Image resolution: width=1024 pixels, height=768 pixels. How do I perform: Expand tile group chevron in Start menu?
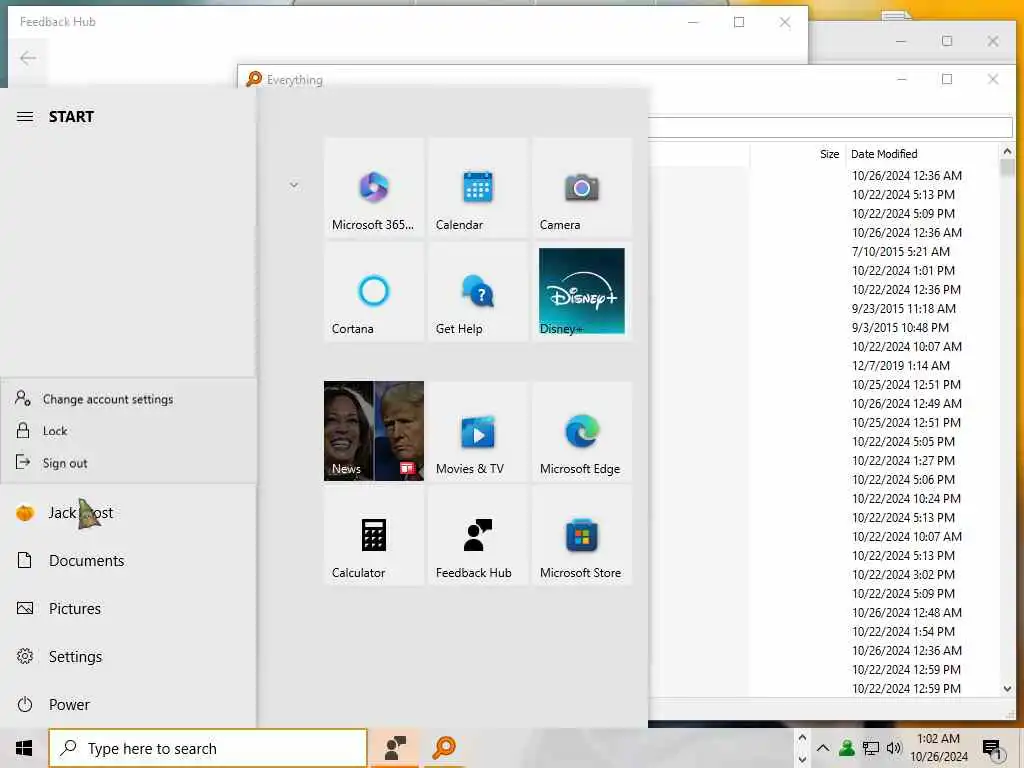point(294,185)
